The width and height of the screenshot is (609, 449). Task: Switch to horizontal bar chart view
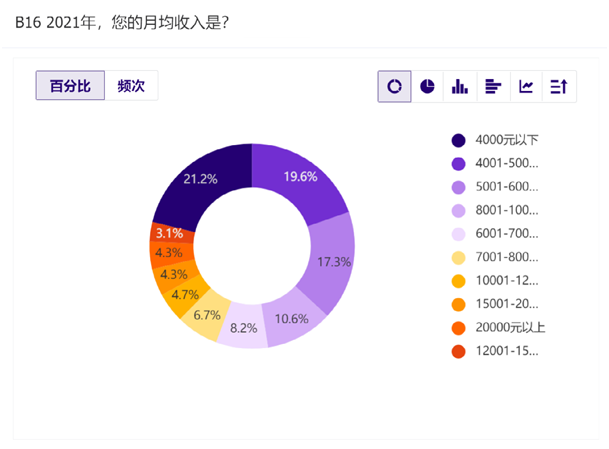pos(493,87)
